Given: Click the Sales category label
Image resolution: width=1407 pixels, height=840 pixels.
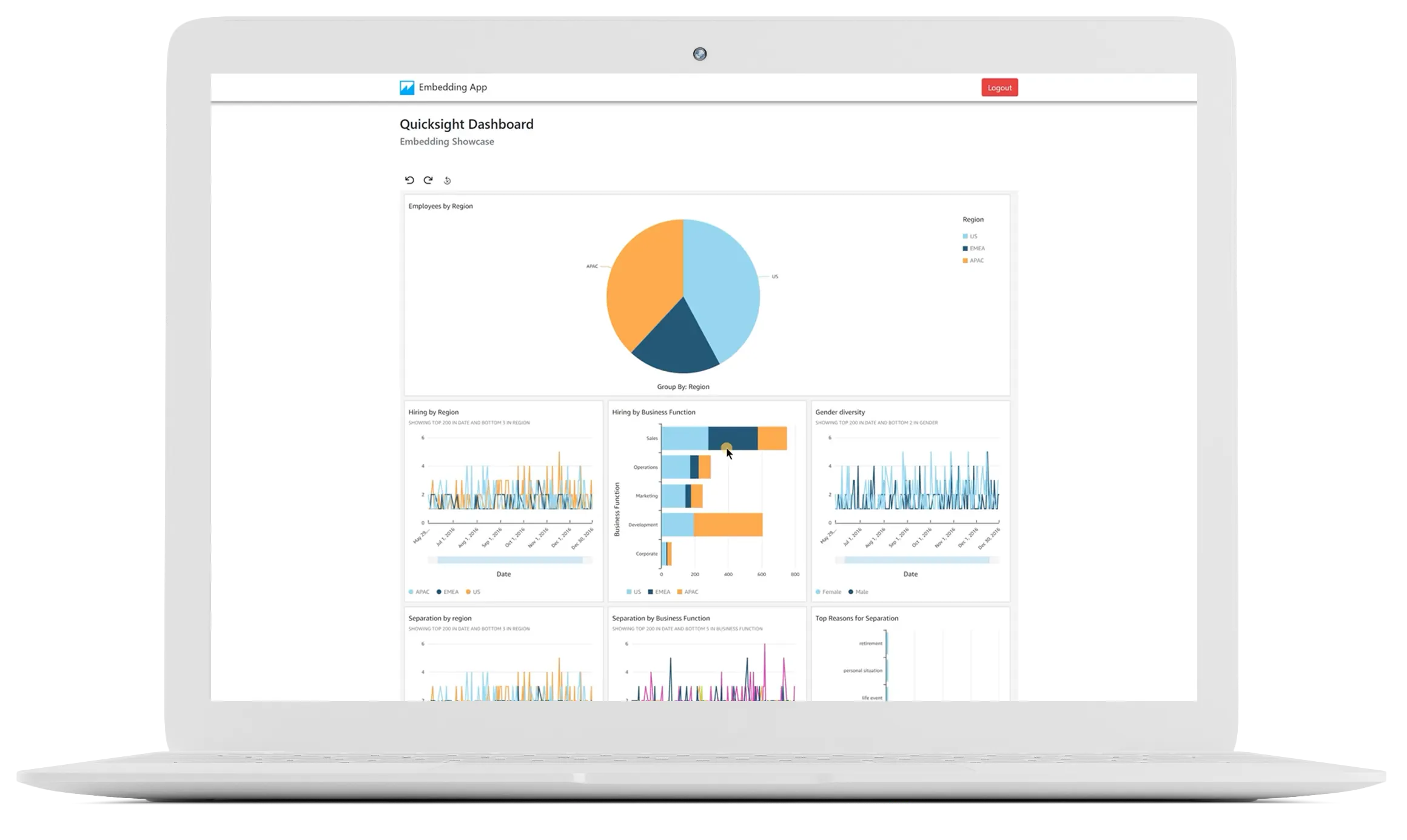Looking at the screenshot, I should tap(651, 438).
